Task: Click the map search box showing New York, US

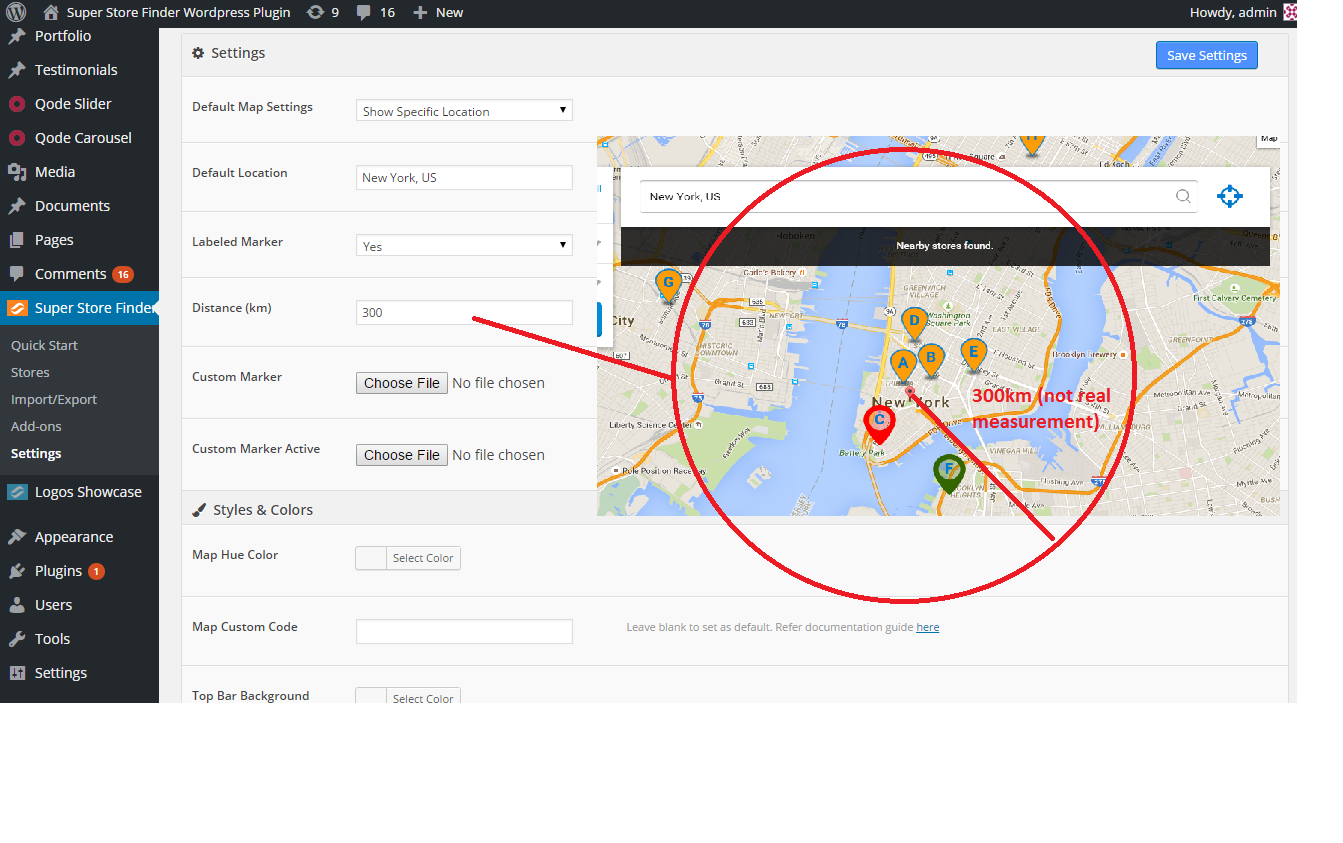Action: [x=919, y=196]
